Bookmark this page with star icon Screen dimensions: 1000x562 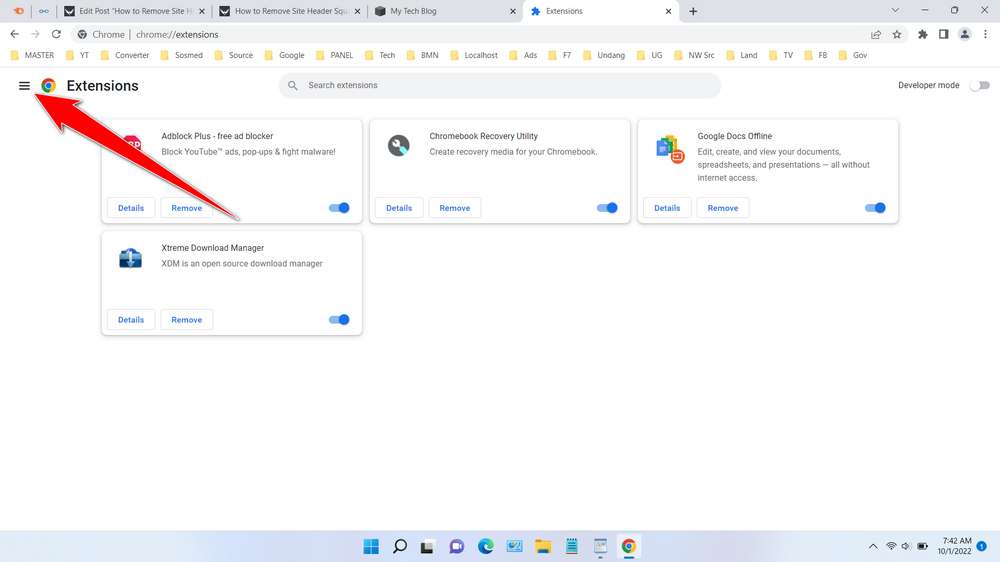pos(897,34)
